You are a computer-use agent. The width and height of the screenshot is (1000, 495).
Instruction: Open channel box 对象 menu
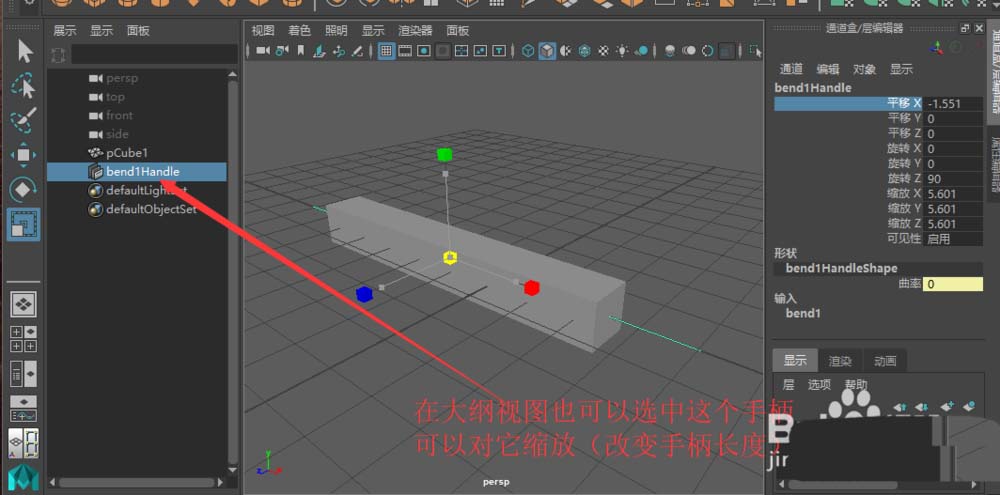pyautogui.click(x=865, y=70)
